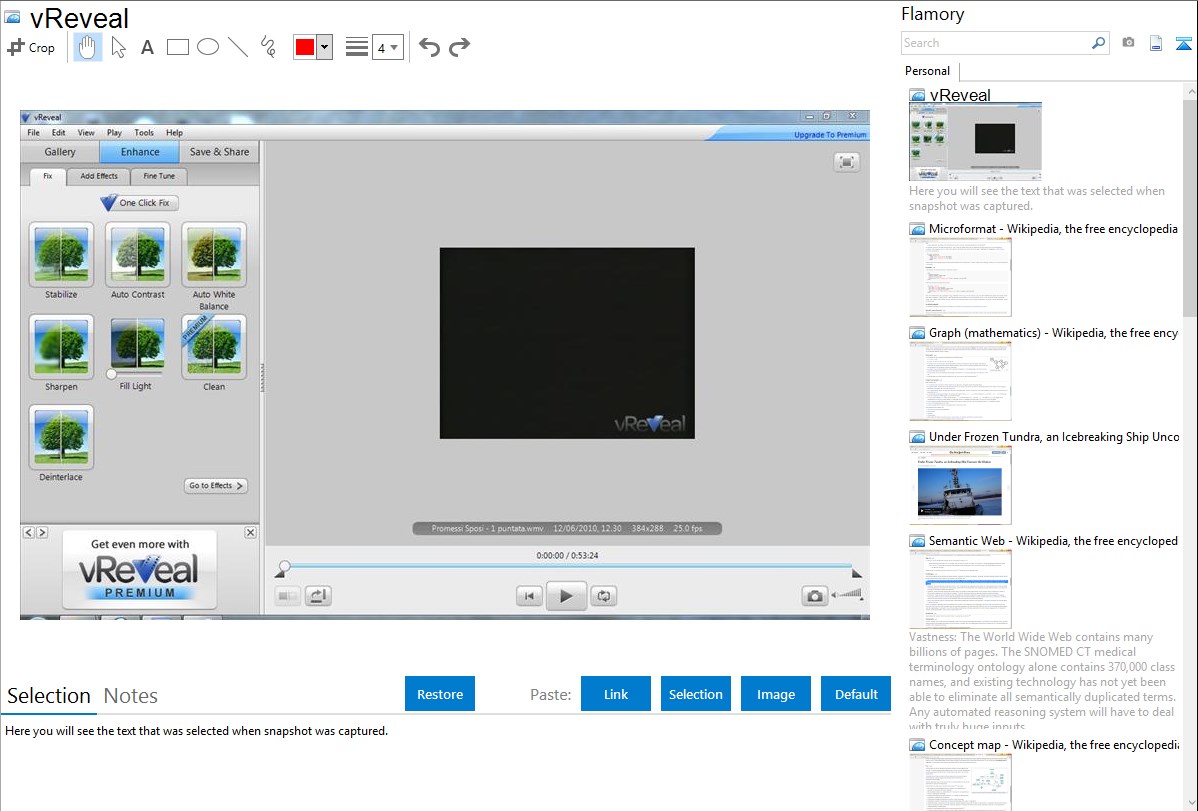1198x811 pixels.
Task: Redo the last undone edit
Action: pyautogui.click(x=459, y=47)
